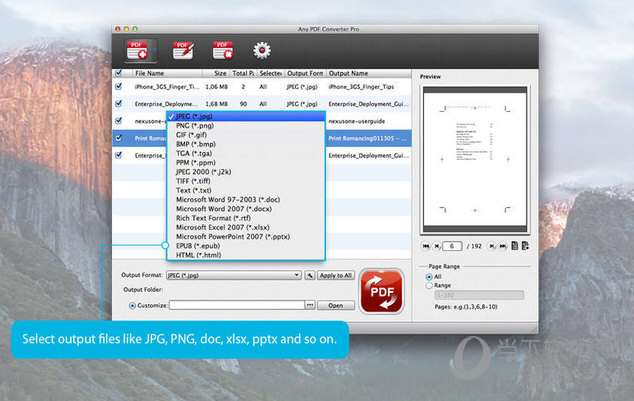Go to previous page in Preview
This screenshot has height=401, width=634.
437,246
